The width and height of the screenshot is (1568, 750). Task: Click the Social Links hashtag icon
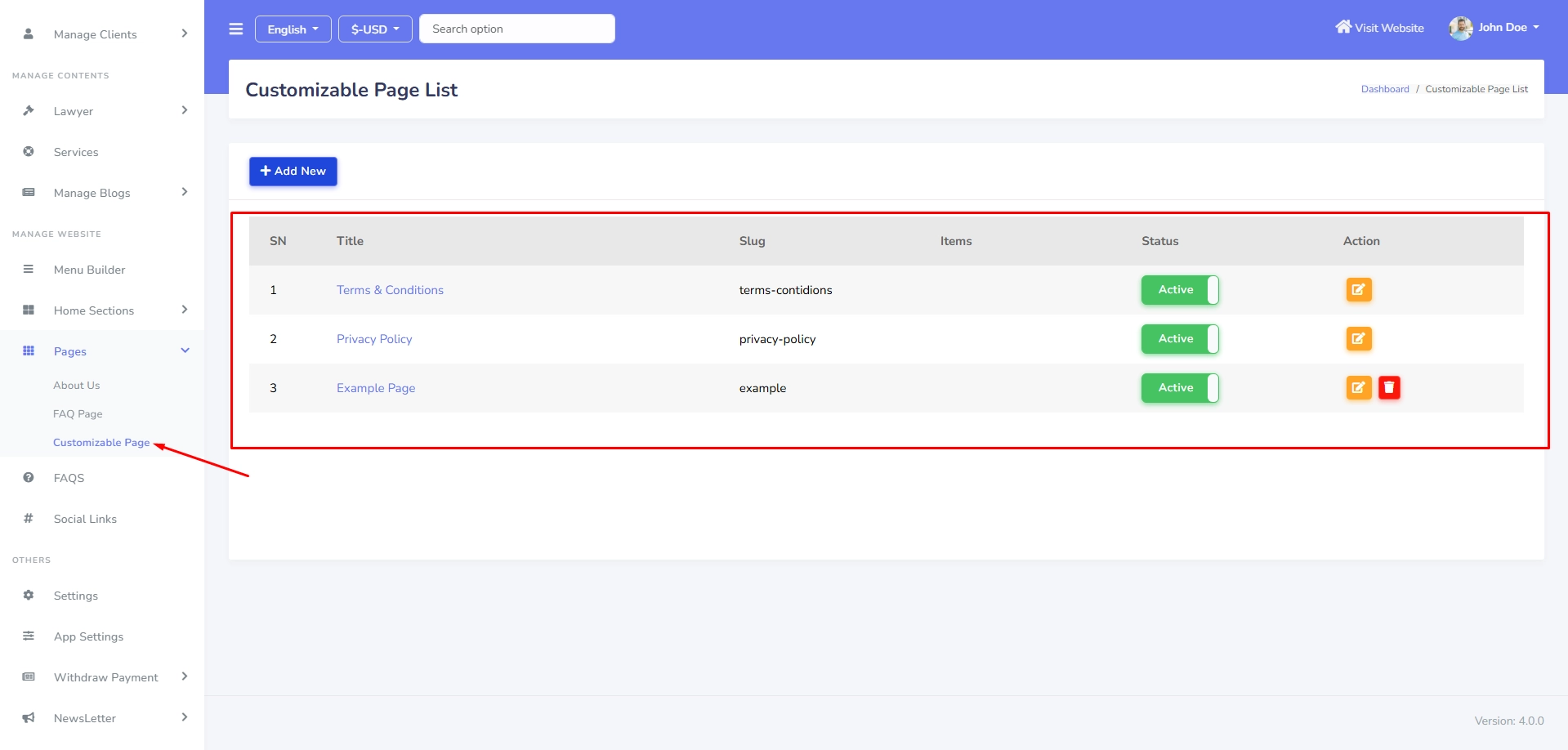click(x=29, y=518)
